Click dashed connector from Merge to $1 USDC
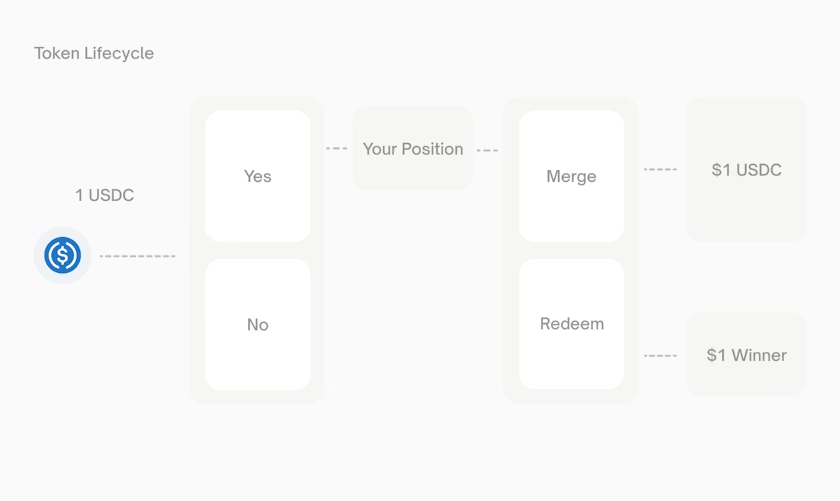Image resolution: width=840 pixels, height=501 pixels. tap(660, 170)
